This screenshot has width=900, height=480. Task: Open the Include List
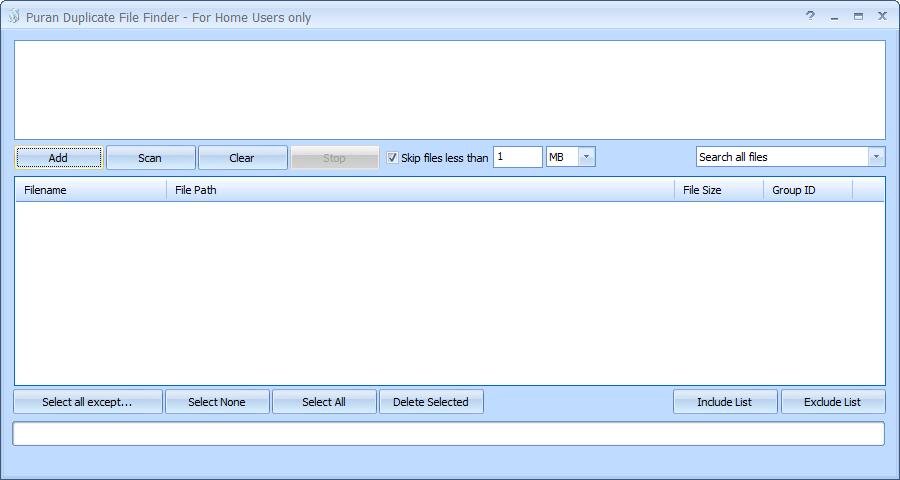tap(725, 402)
